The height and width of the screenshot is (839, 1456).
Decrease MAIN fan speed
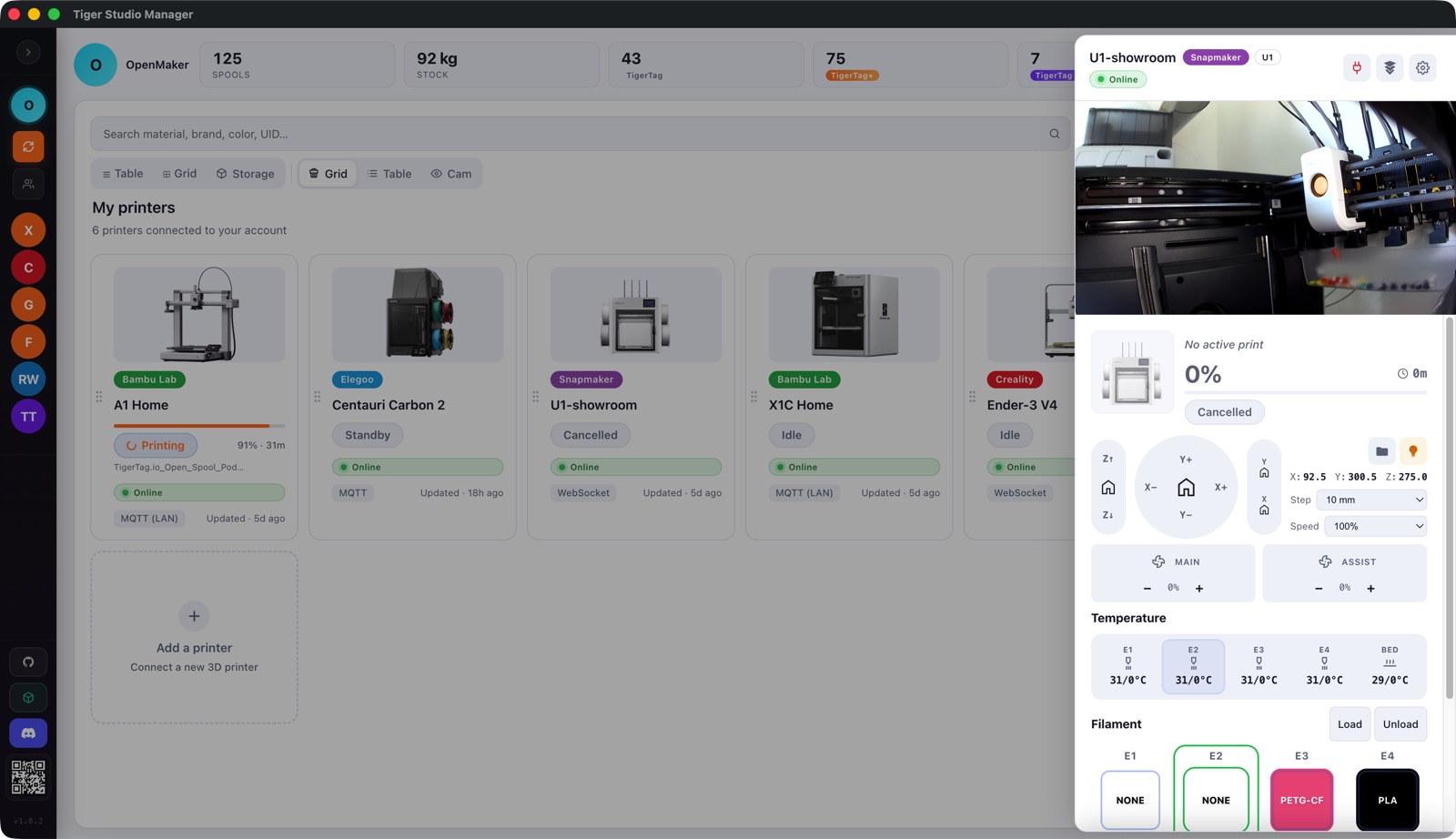click(x=1148, y=589)
